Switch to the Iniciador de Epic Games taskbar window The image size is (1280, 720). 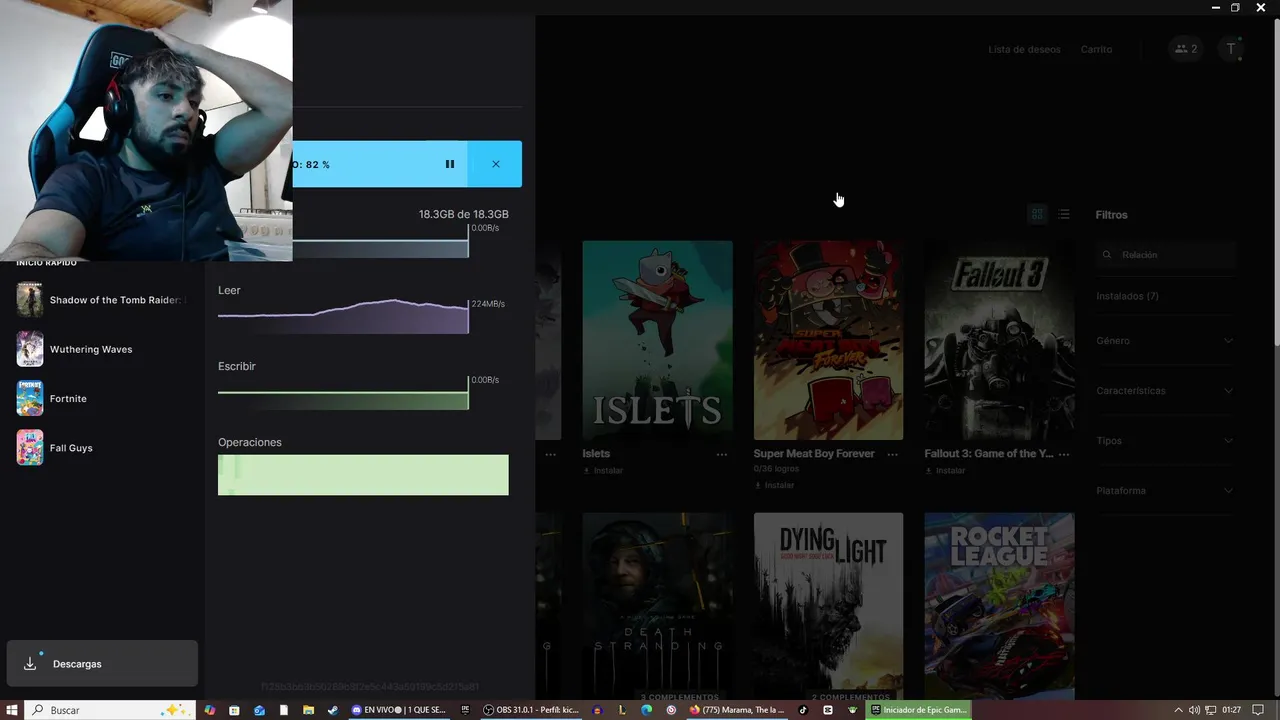(x=919, y=710)
